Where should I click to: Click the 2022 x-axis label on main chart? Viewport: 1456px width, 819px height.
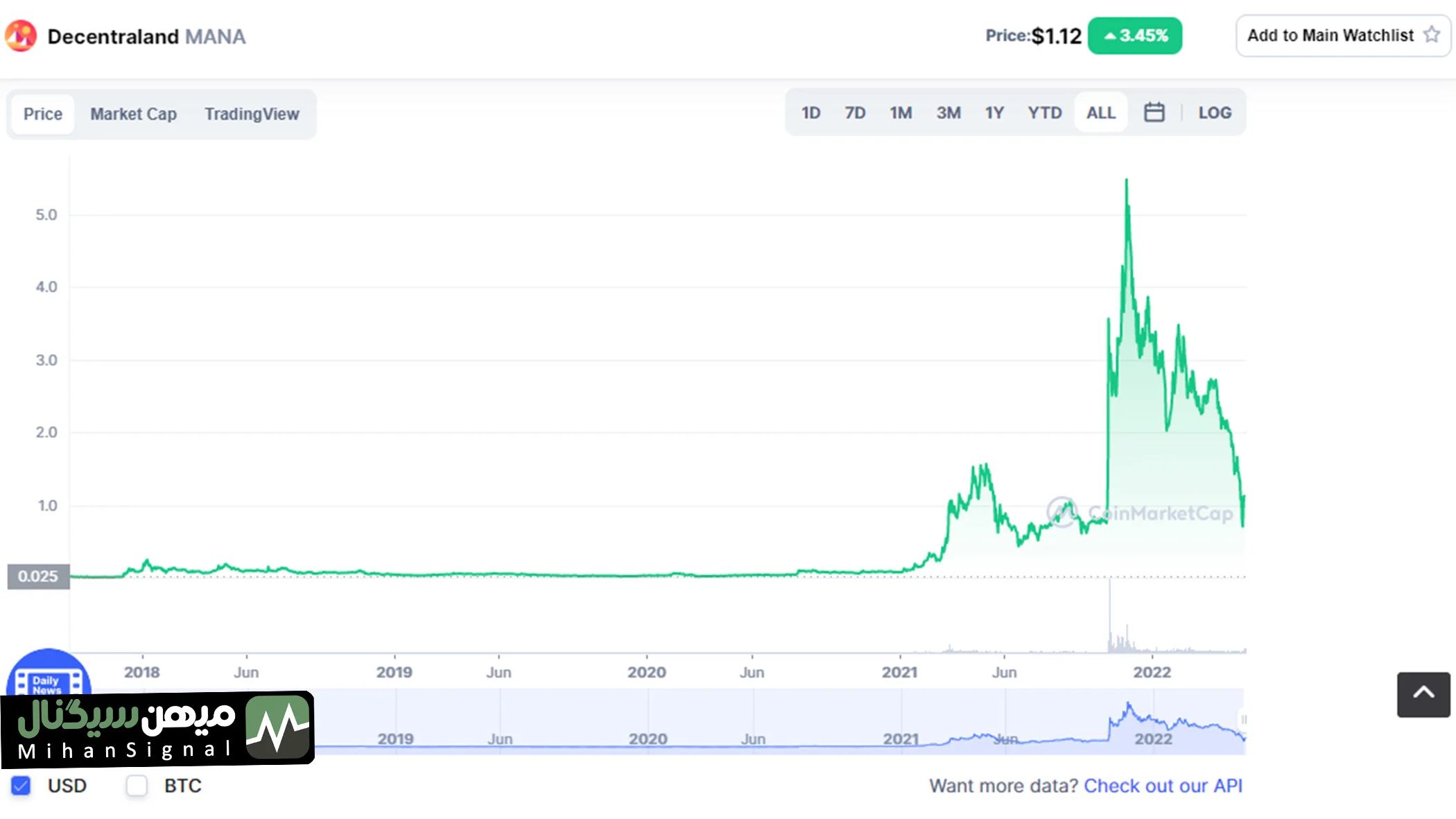[1152, 672]
